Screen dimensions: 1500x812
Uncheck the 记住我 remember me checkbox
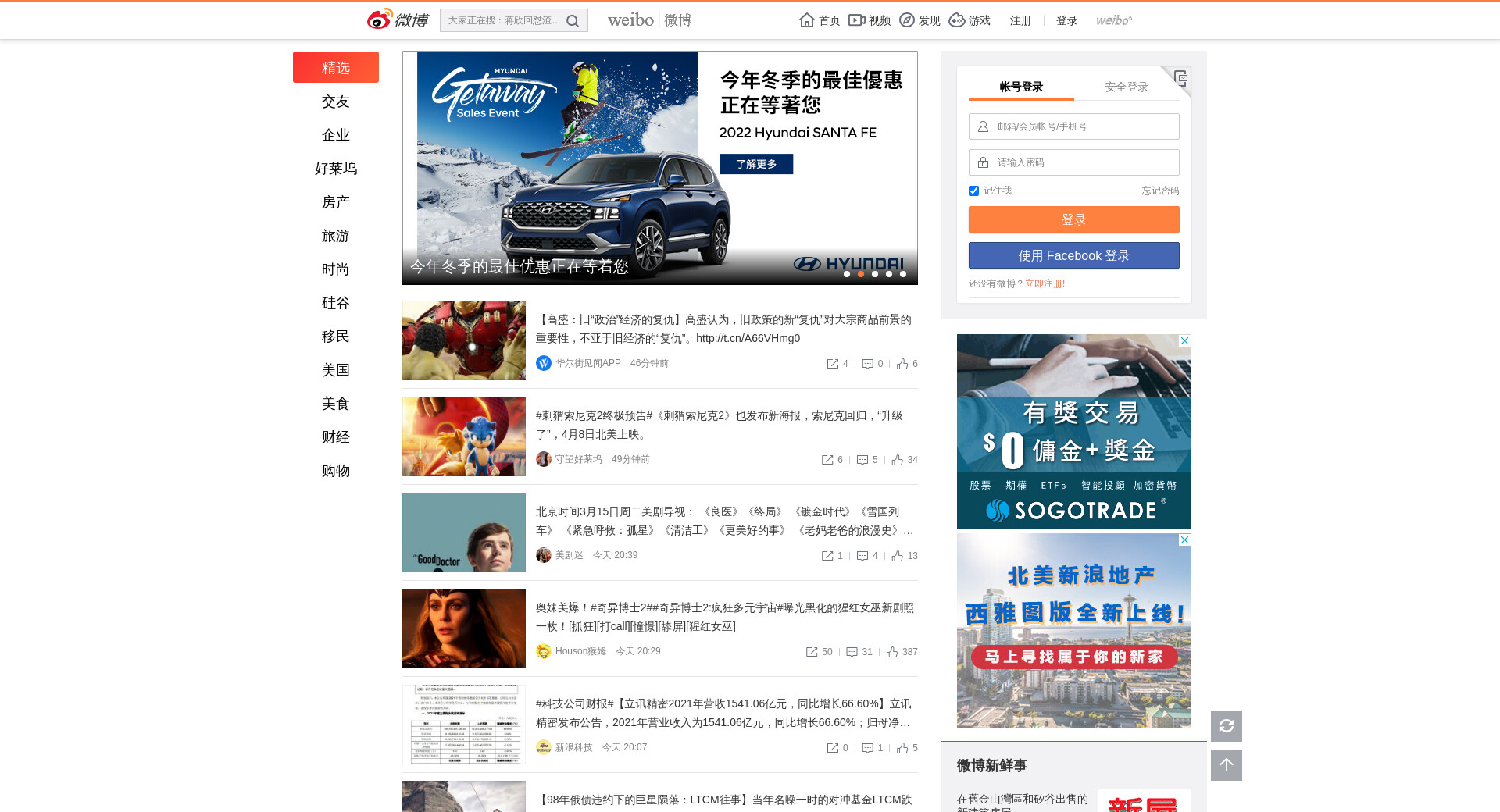pyautogui.click(x=973, y=191)
